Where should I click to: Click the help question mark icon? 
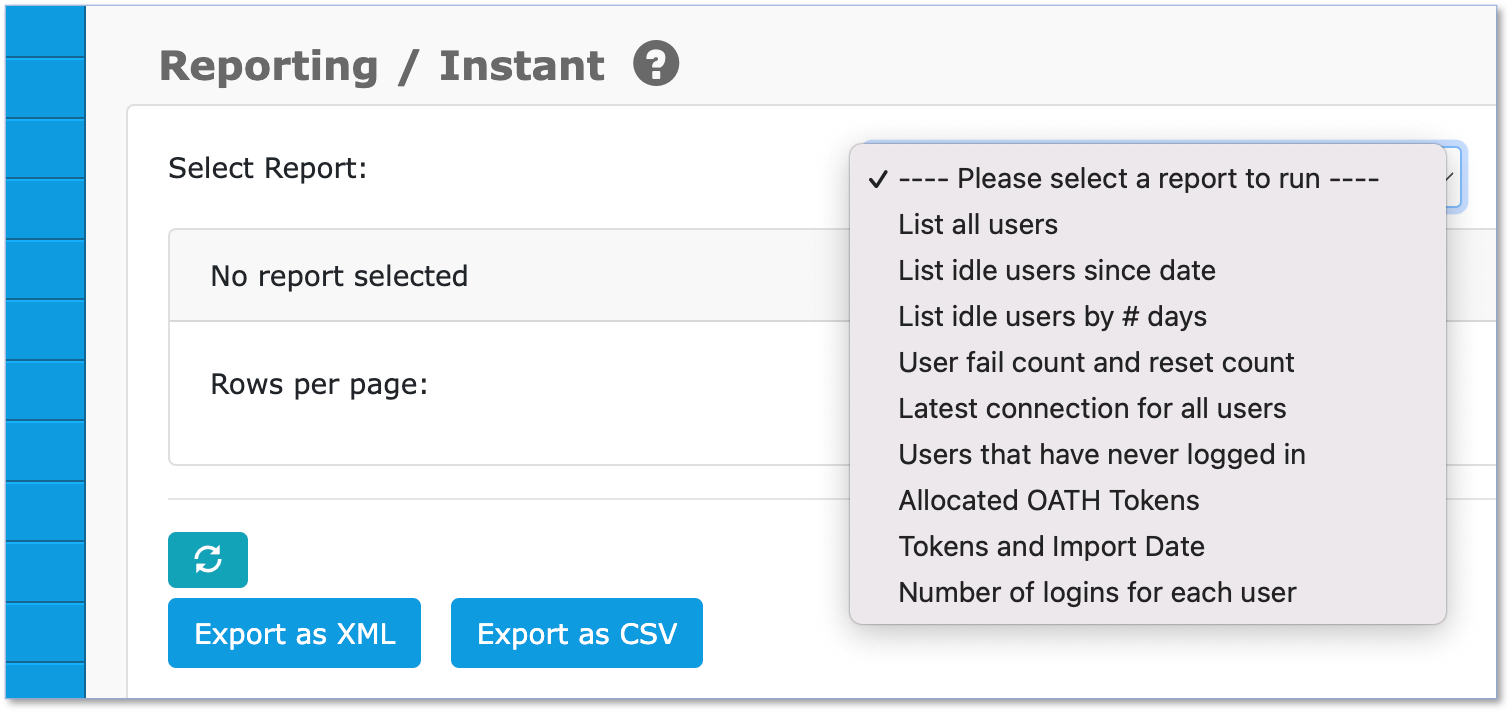point(656,65)
